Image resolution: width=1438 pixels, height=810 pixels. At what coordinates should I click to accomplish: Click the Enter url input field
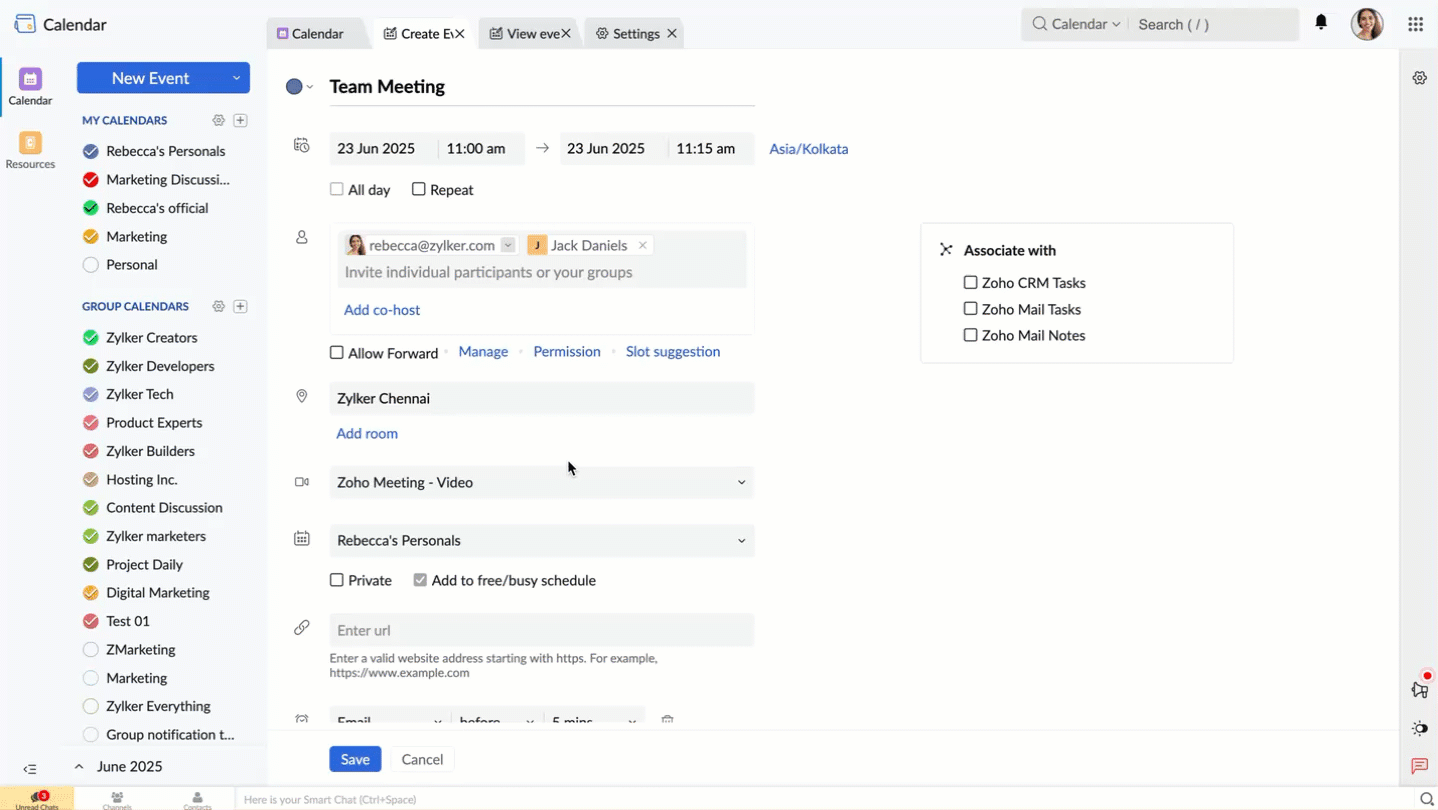542,630
